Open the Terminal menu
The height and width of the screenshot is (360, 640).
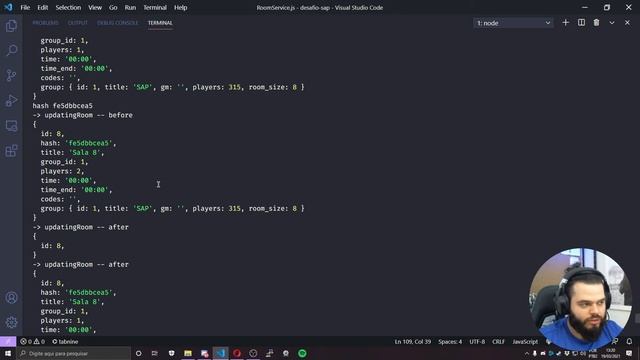coord(155,7)
